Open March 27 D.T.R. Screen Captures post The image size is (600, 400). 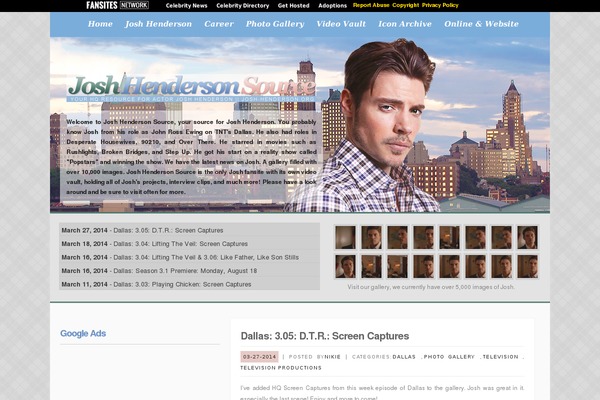[x=168, y=230]
